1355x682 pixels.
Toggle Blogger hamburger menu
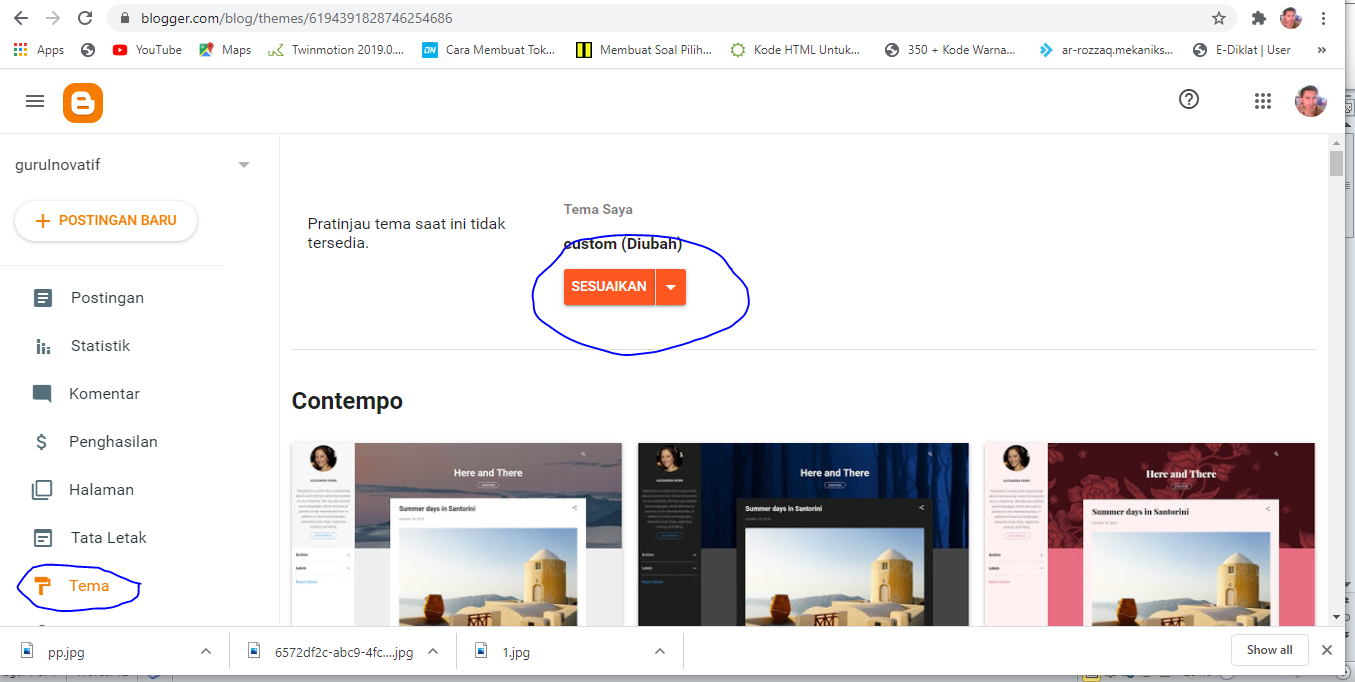click(35, 101)
